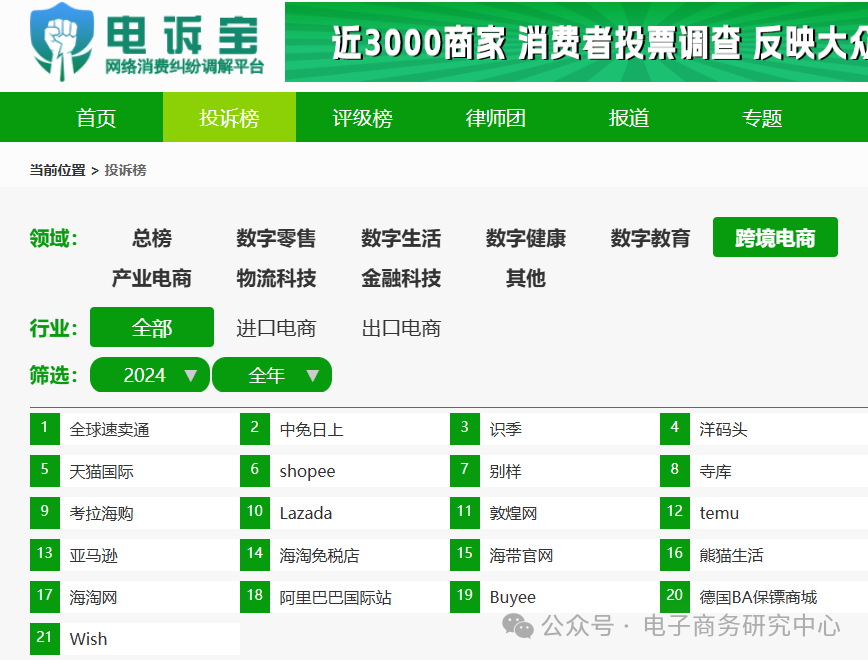Screen dimensions: 868x660
Task: Click the 投诉榜 breadcrumb link
Action: (x=127, y=168)
